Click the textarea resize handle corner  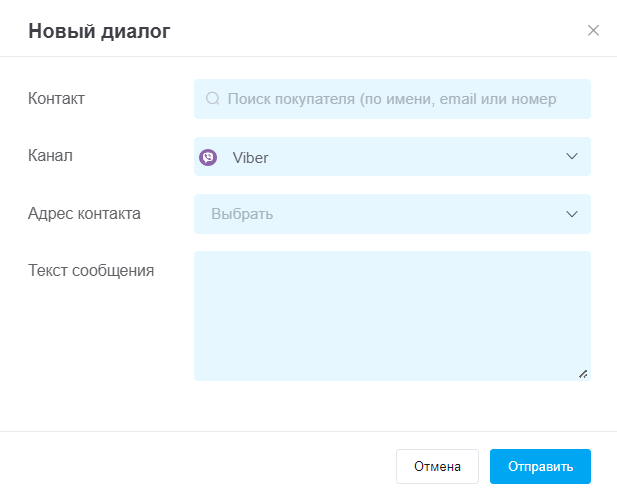click(583, 374)
